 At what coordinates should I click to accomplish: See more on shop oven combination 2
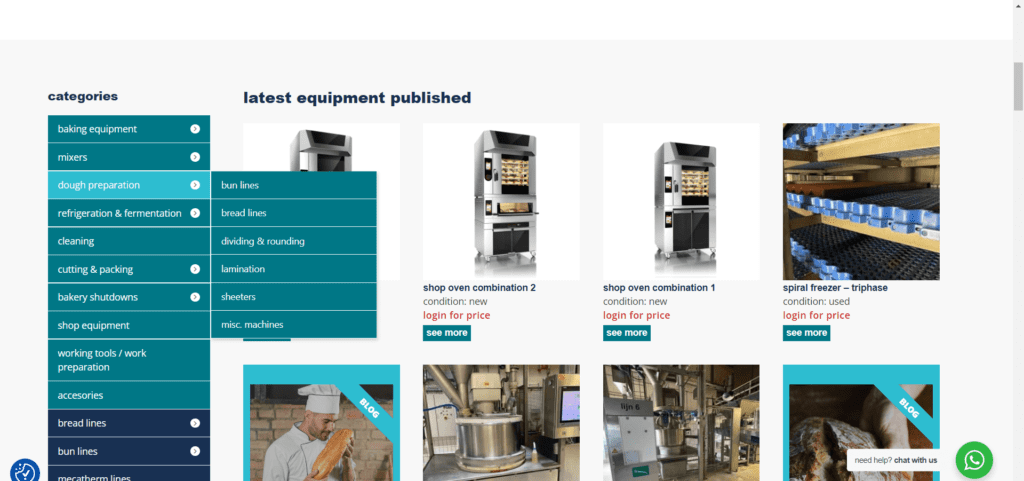click(447, 333)
